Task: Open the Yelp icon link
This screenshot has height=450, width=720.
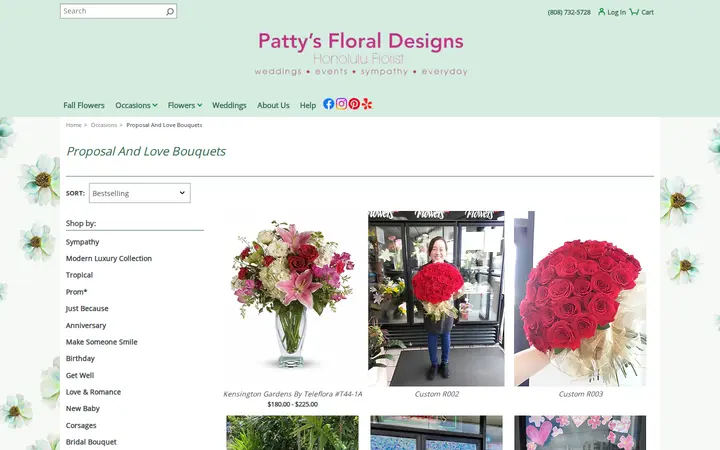Action: 367,104
